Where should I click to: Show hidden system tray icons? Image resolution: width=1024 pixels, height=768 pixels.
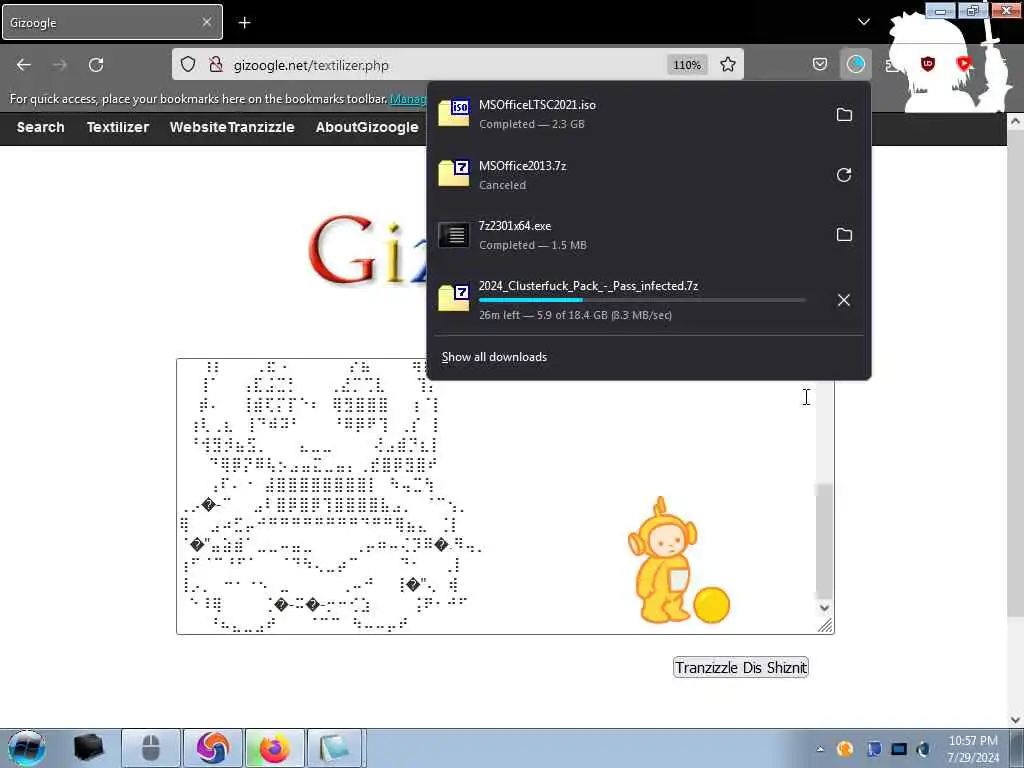(820, 749)
